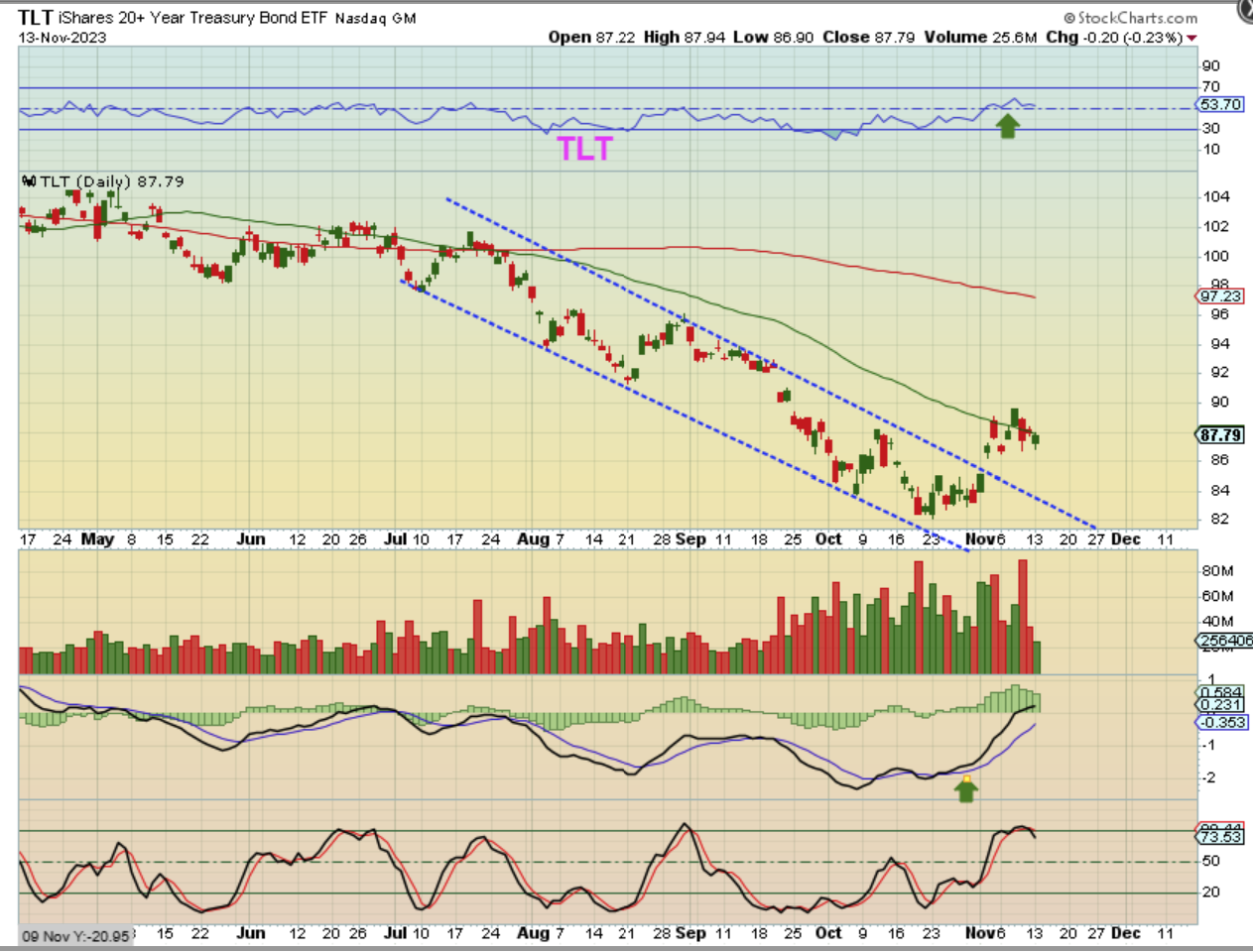Click the volume reading 256406 label
Viewport: 1253px width, 952px height.
click(1225, 641)
